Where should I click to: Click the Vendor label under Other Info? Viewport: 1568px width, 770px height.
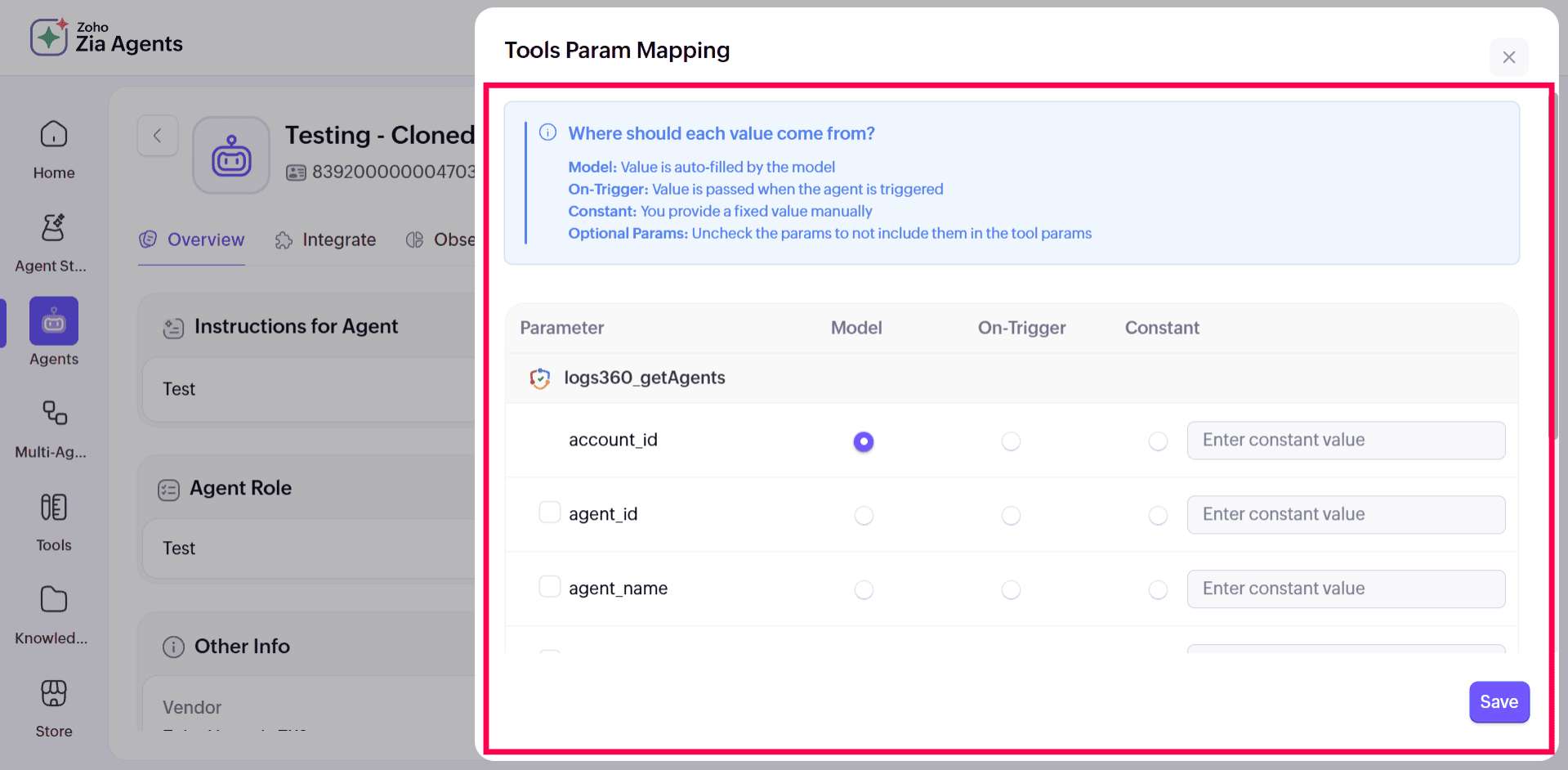[192, 708]
